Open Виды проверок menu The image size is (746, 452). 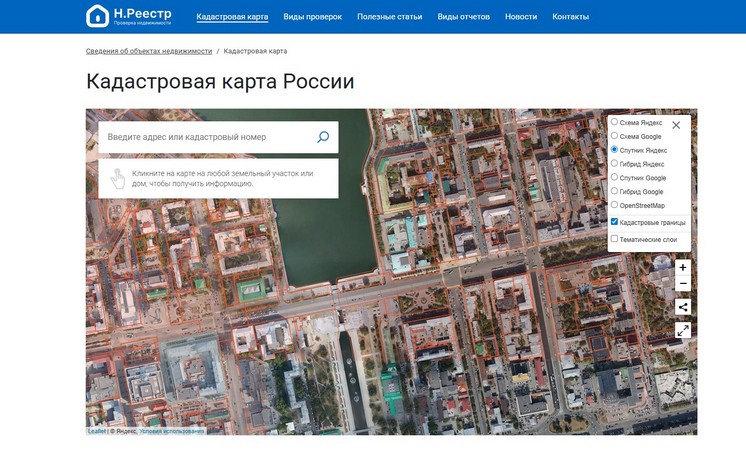tap(312, 17)
